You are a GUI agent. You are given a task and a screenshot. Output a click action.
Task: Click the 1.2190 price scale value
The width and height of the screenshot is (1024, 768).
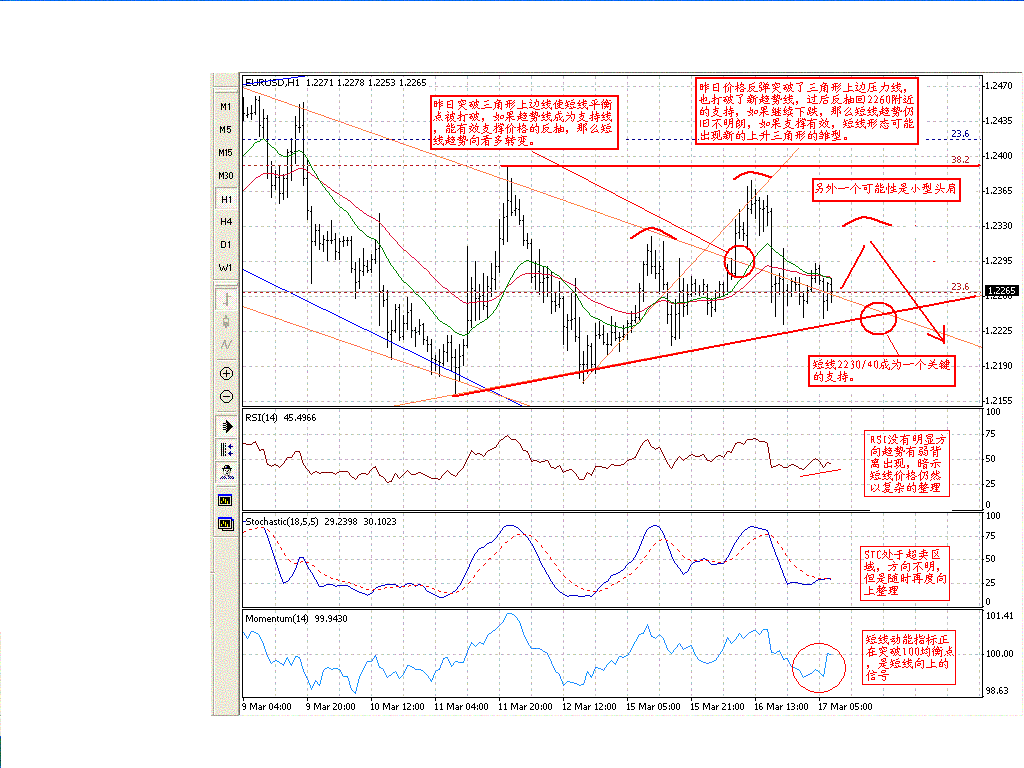click(x=999, y=365)
